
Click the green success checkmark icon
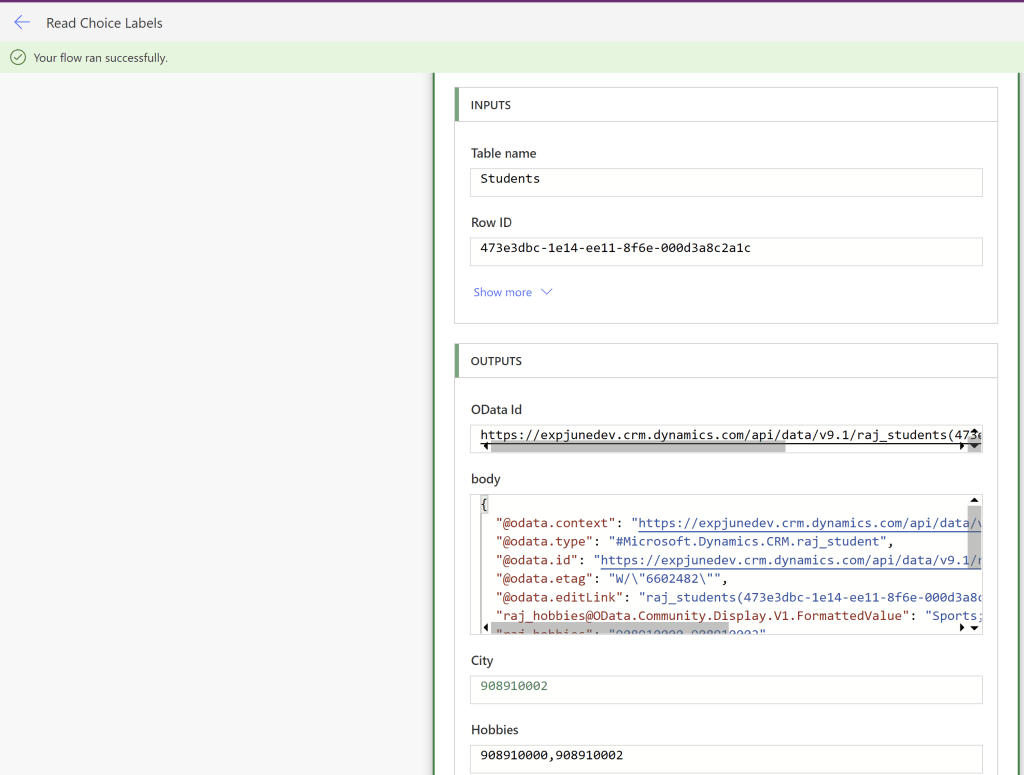(17, 58)
